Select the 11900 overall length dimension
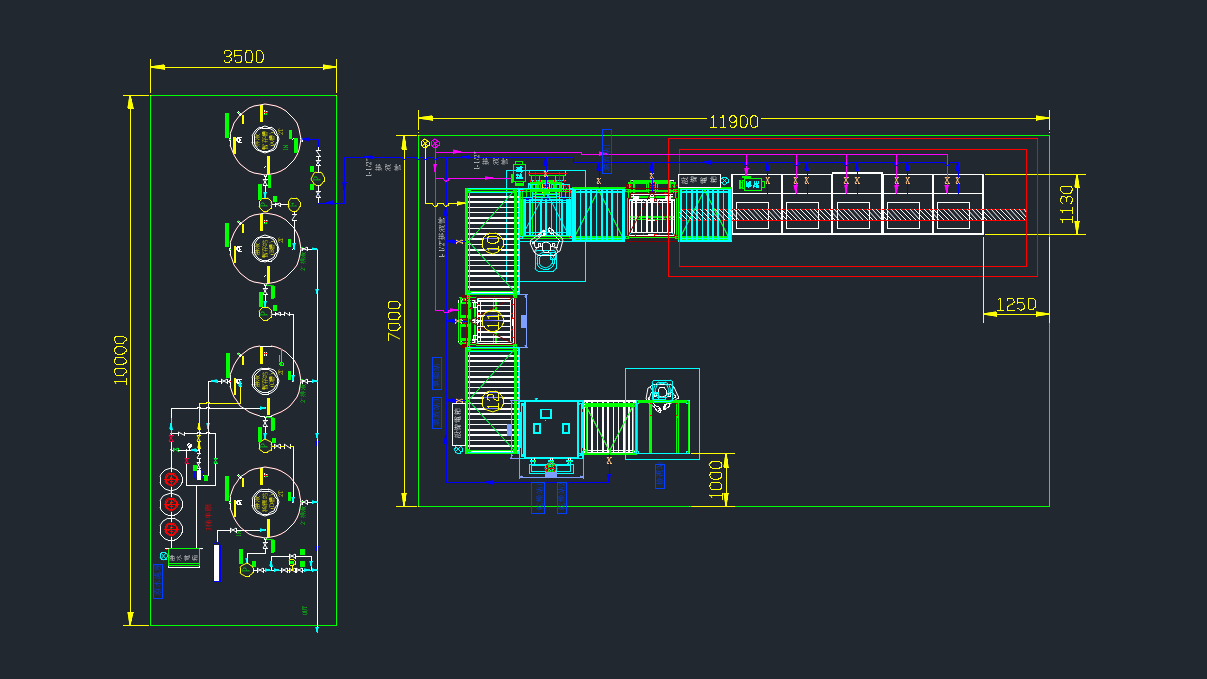Screen dimensions: 1207x679 coord(733,122)
